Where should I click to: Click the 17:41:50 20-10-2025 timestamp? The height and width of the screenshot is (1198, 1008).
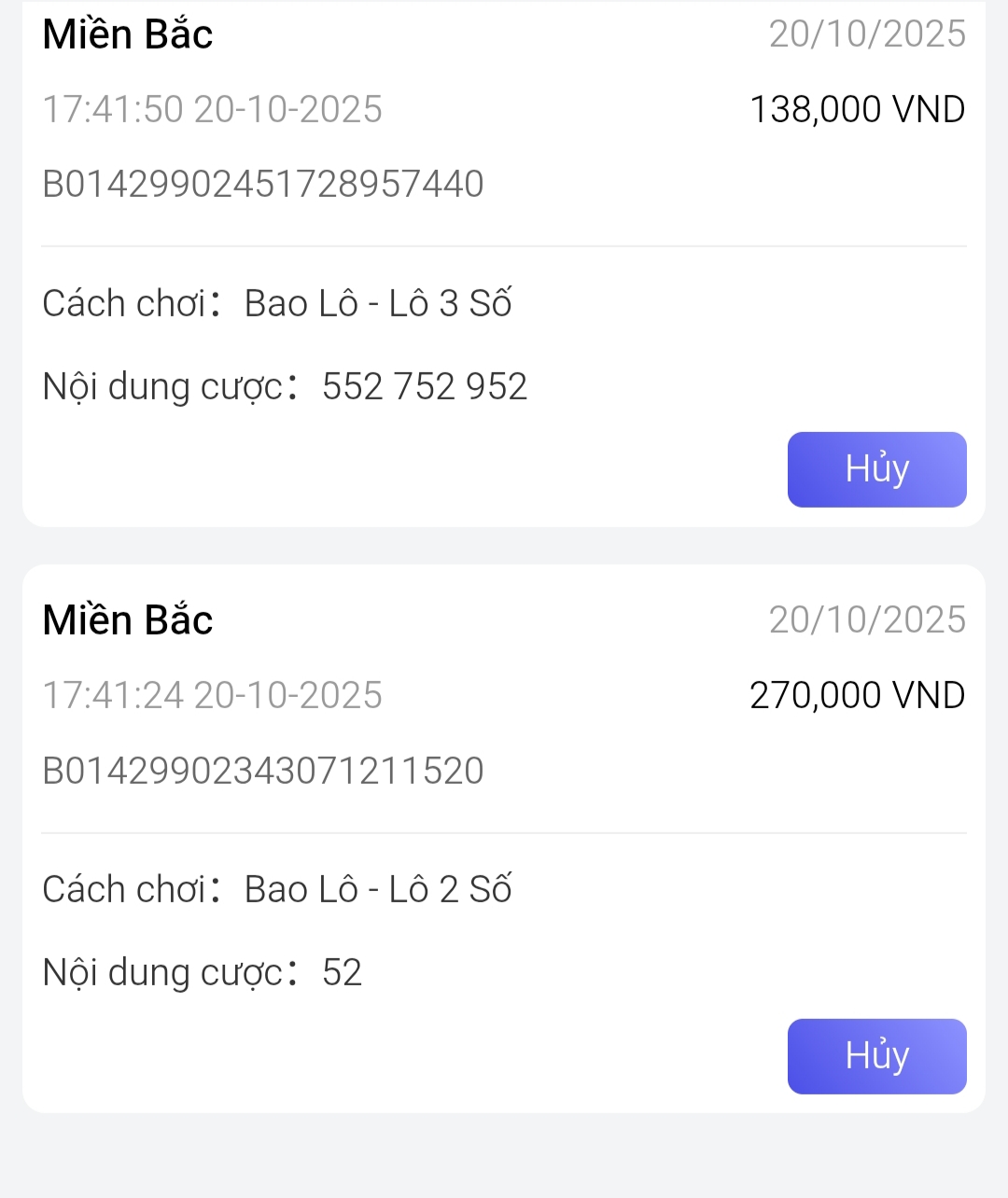click(213, 110)
